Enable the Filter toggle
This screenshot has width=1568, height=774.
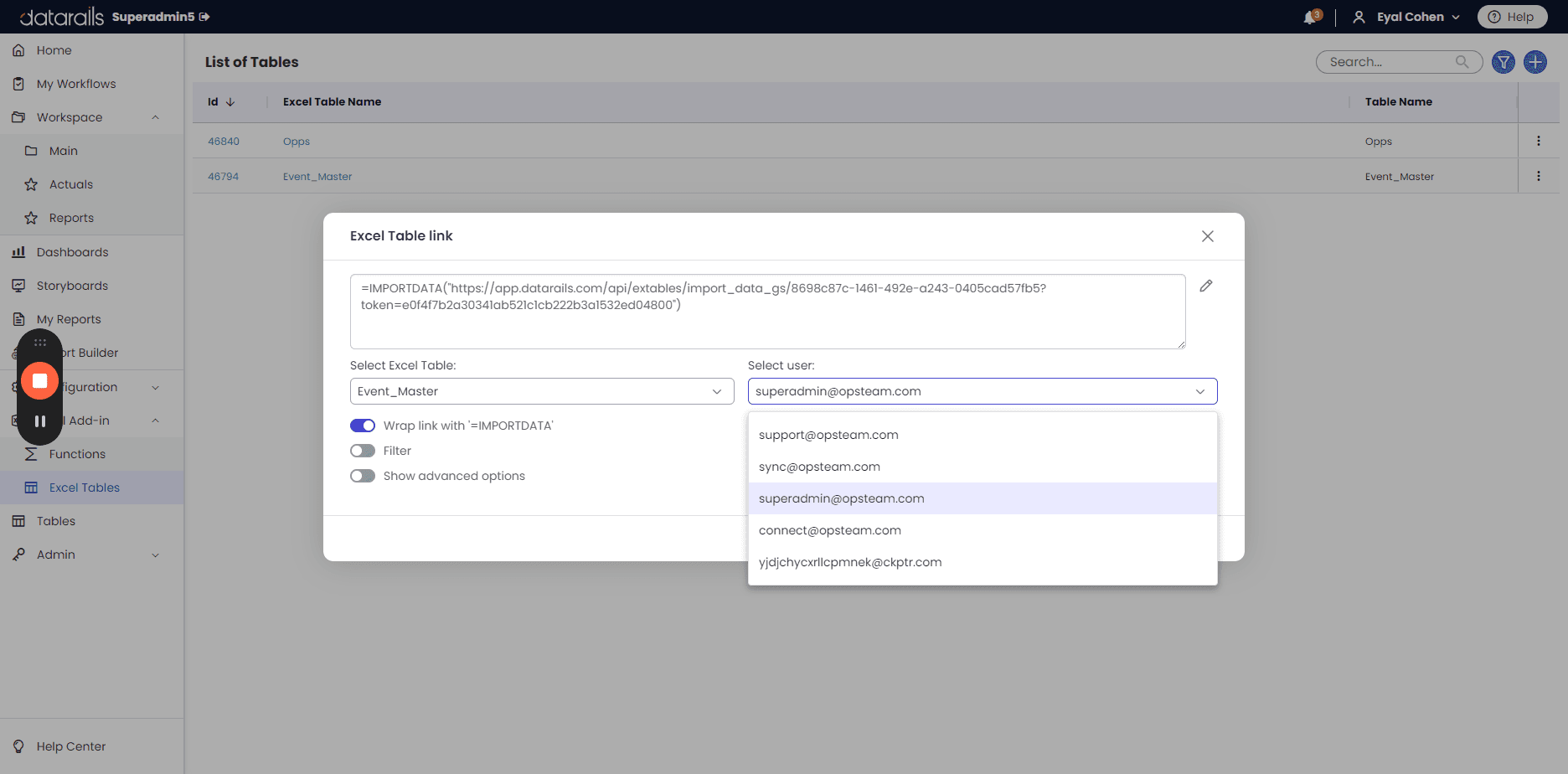[363, 451]
